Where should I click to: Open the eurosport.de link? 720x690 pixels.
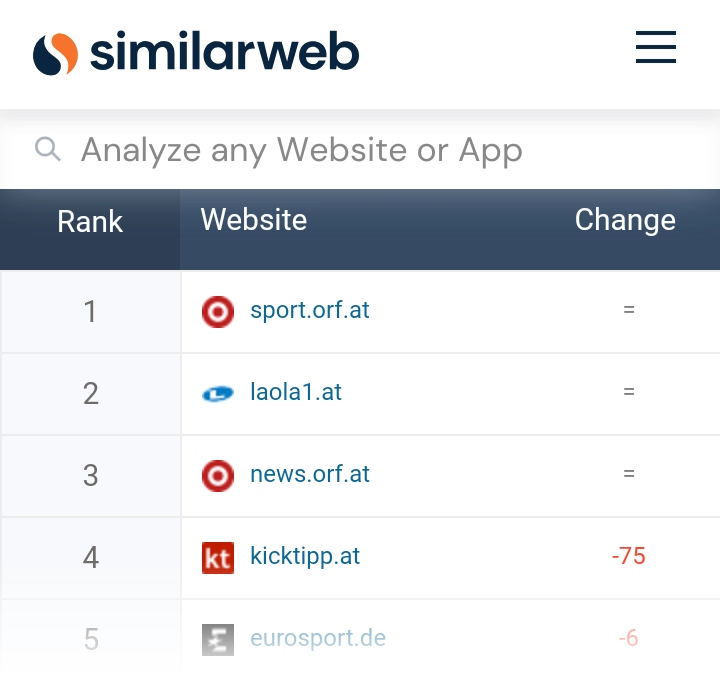[318, 638]
